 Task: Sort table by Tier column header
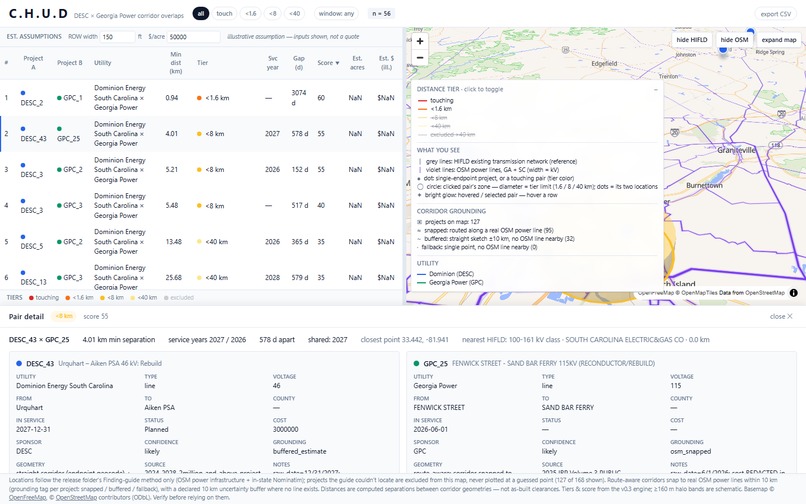pyautogui.click(x=203, y=63)
